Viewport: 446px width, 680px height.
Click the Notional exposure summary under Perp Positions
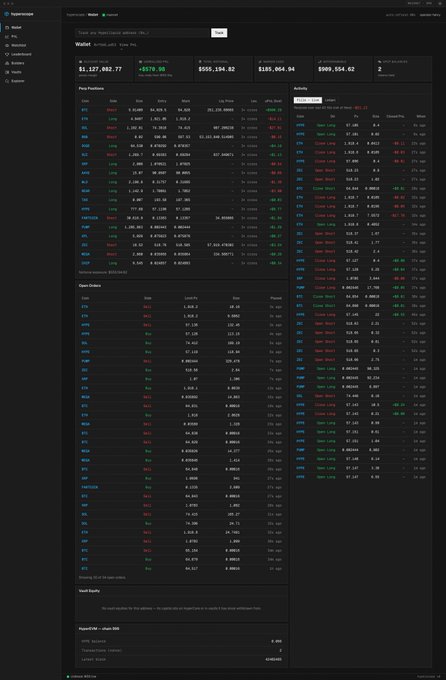pos(103,272)
